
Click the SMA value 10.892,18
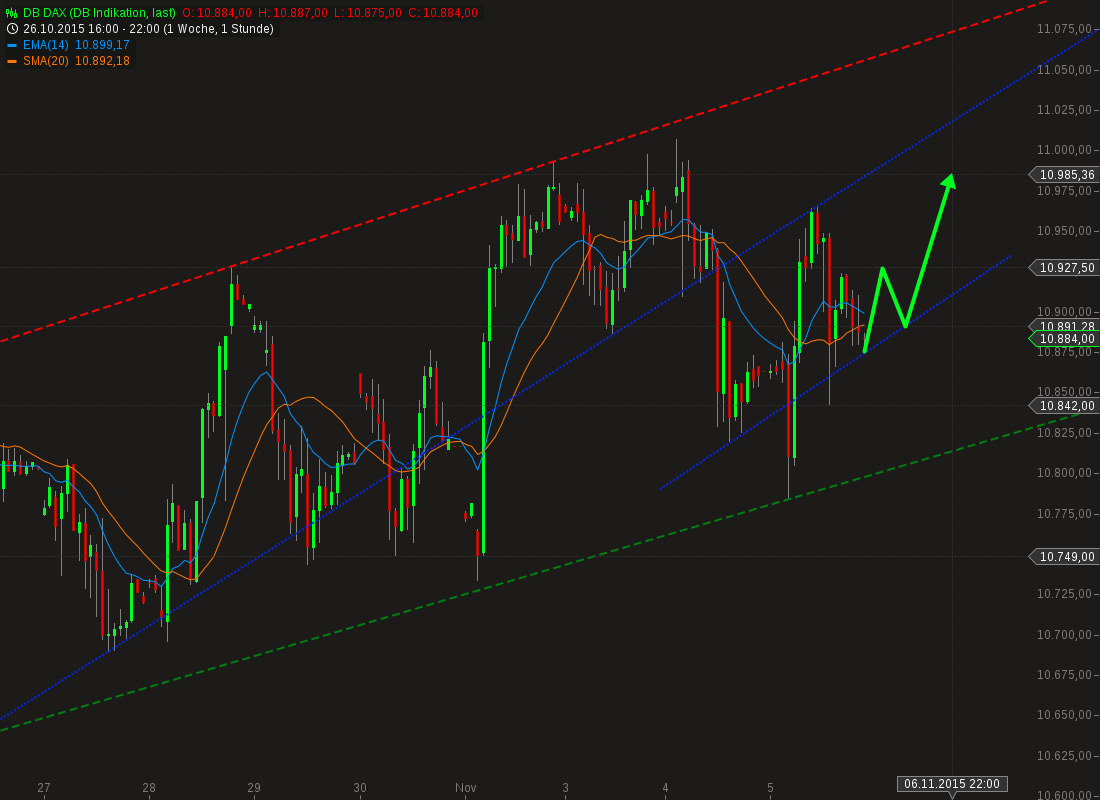click(x=102, y=61)
